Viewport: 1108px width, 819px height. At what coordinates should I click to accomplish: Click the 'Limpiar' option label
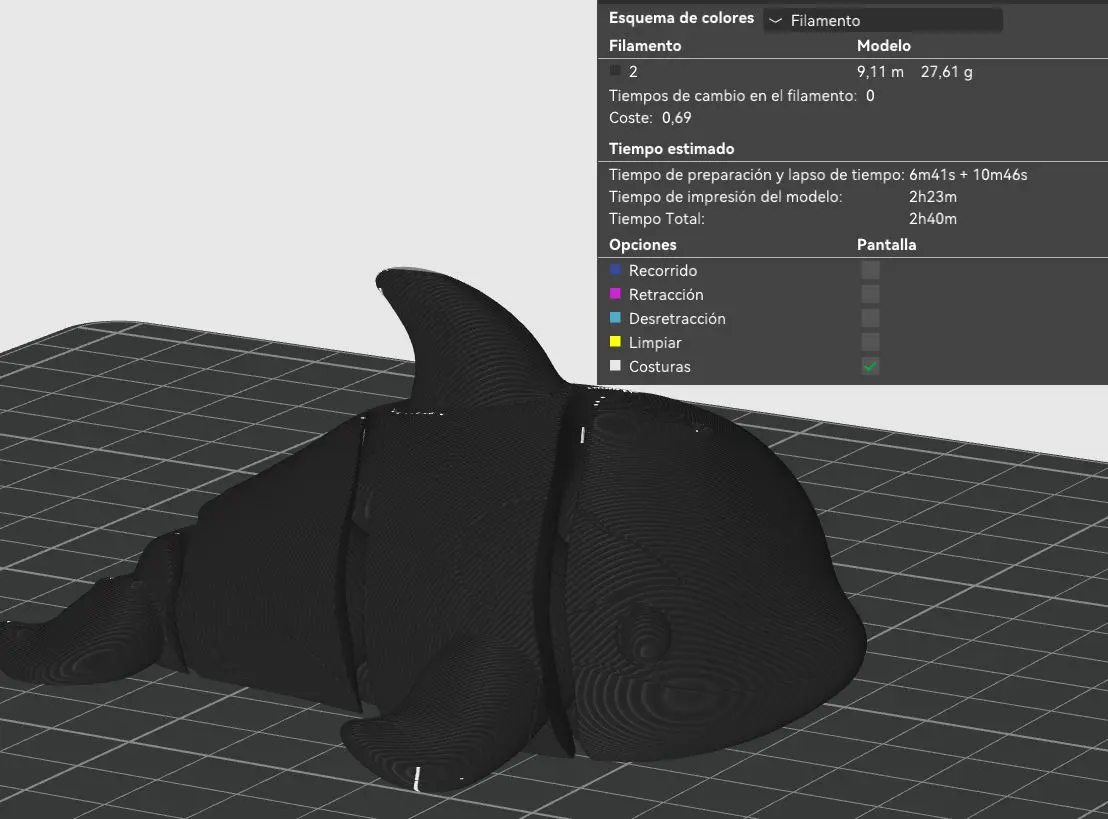point(655,343)
